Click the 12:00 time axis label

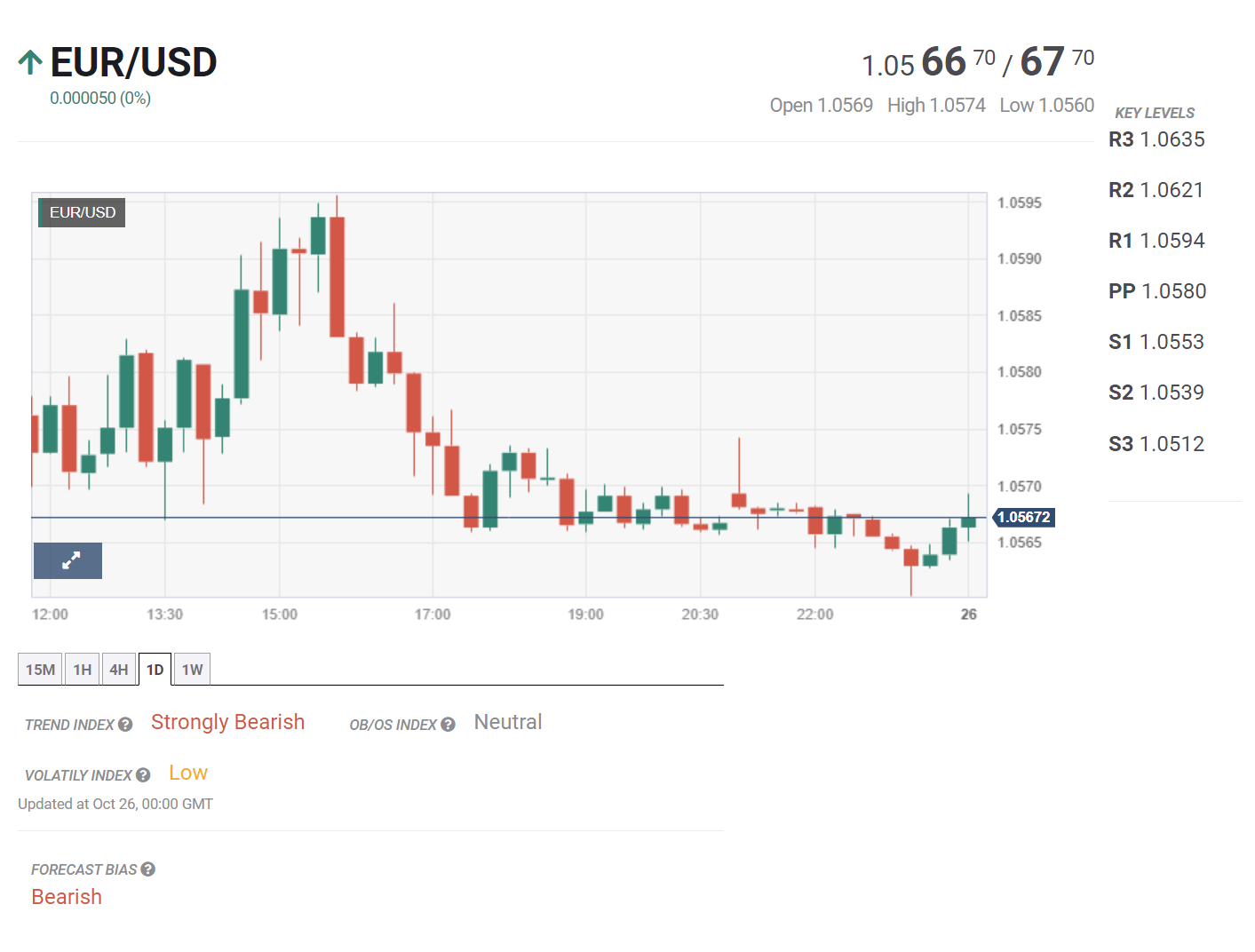tap(50, 615)
